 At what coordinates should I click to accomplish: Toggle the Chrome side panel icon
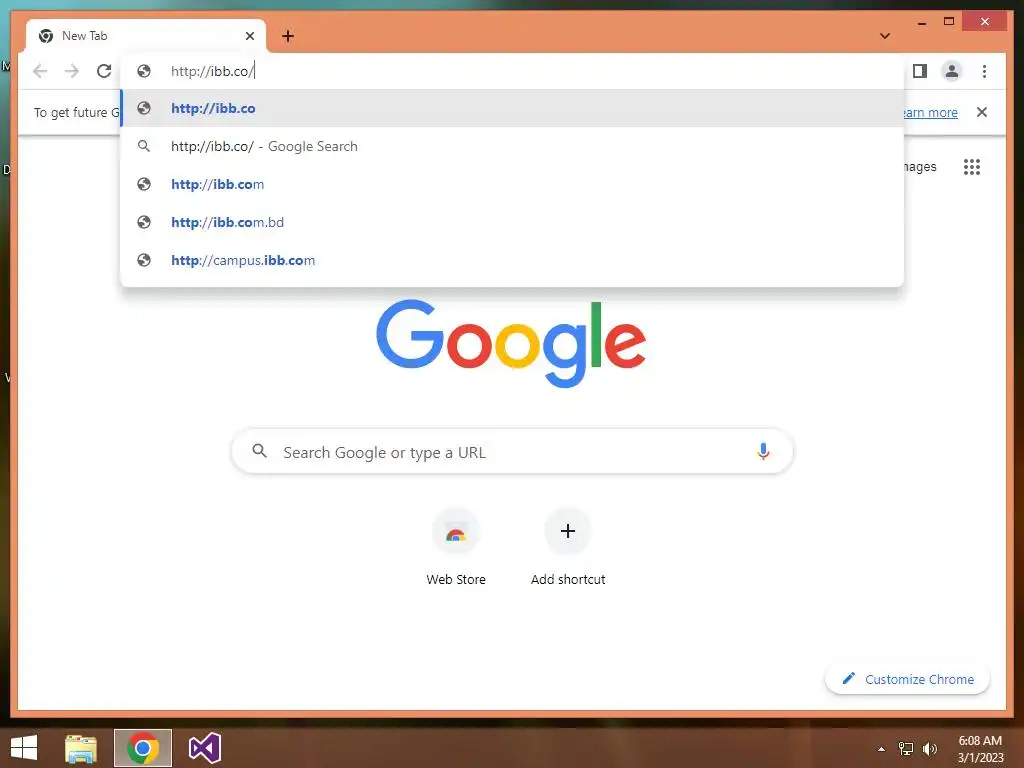[x=920, y=71]
